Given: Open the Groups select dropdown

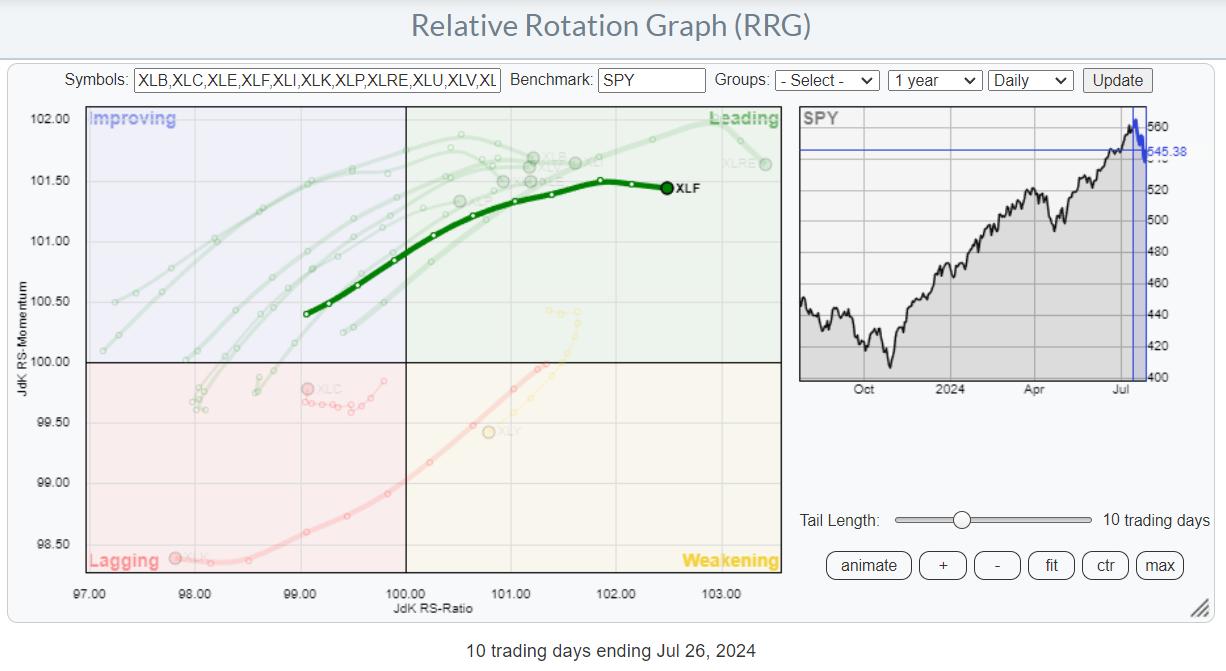Looking at the screenshot, I should coord(827,80).
